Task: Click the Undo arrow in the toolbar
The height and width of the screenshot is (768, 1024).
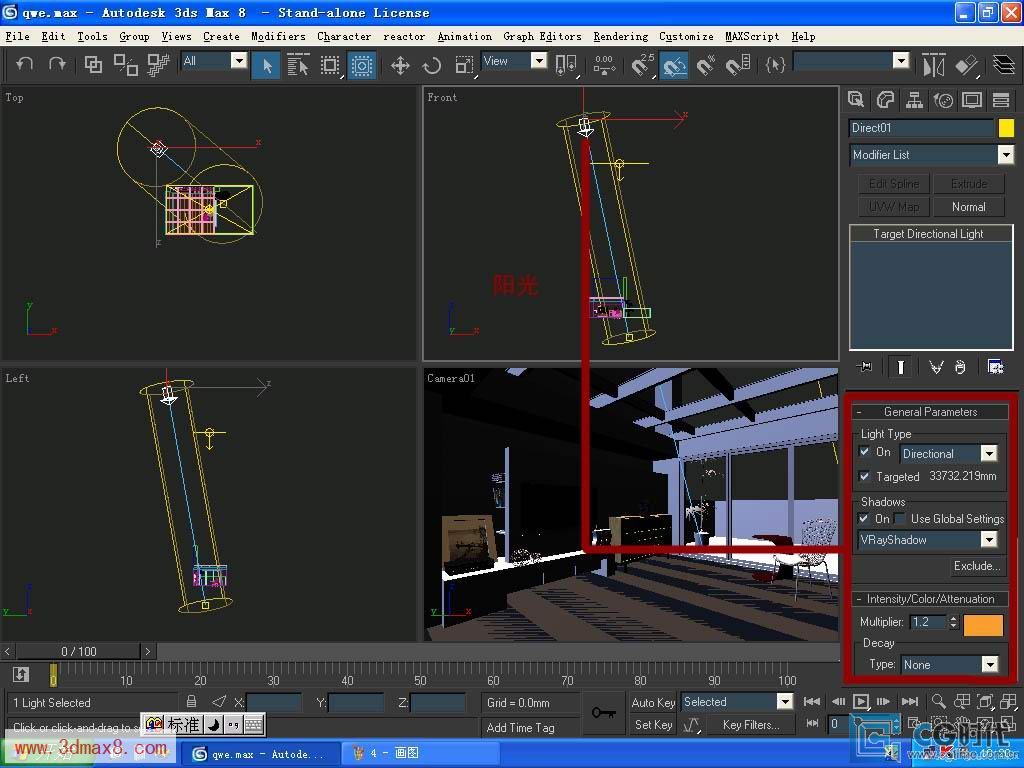Action: [x=25, y=64]
